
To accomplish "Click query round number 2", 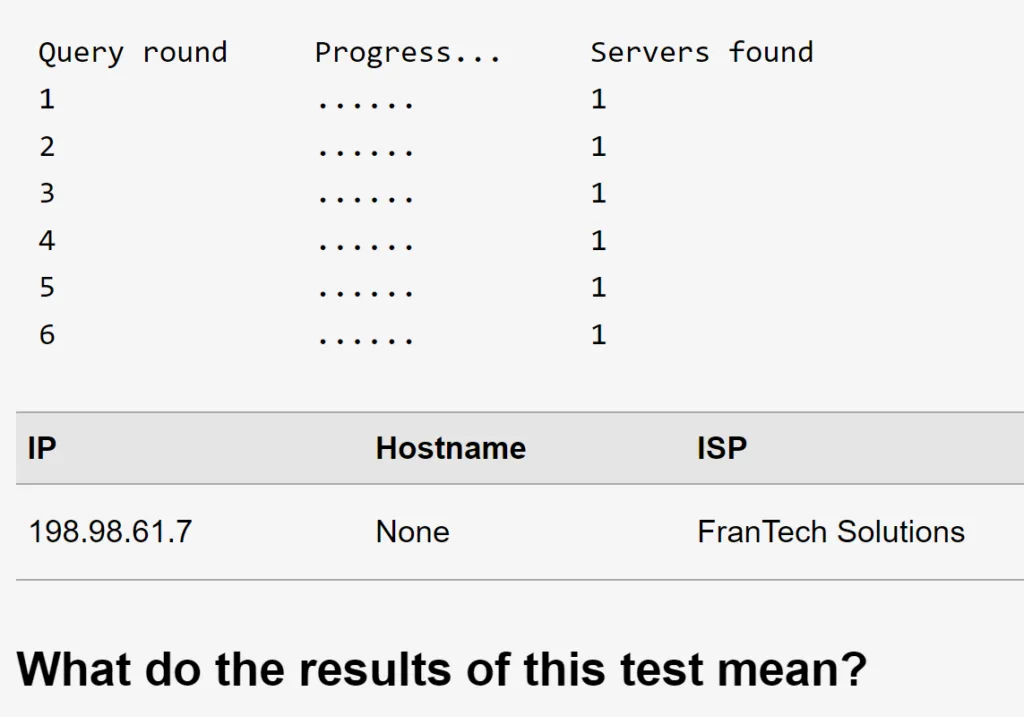I will coord(46,146).
